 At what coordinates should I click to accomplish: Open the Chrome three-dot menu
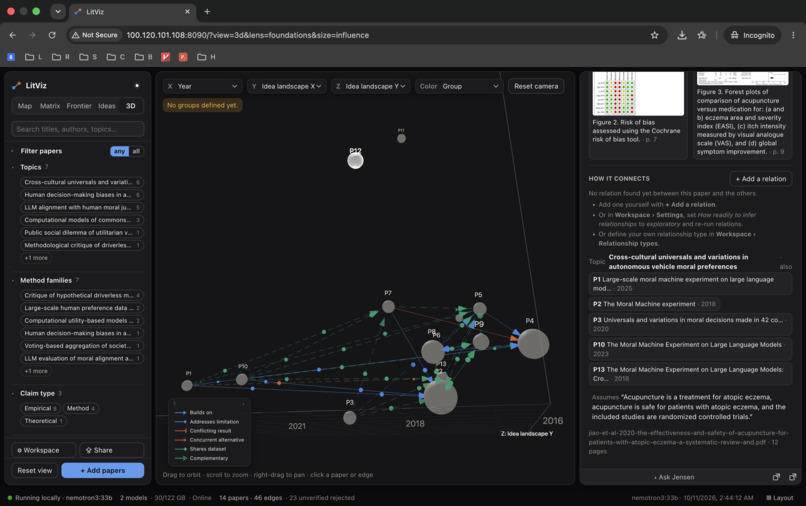[x=793, y=35]
